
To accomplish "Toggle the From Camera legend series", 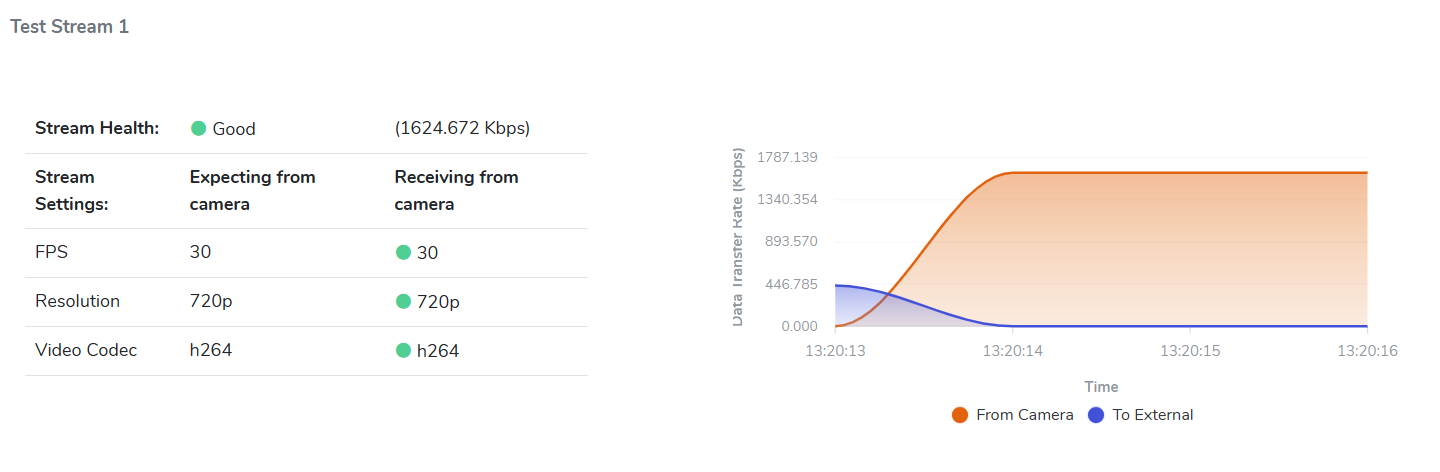I will coord(1024,415).
